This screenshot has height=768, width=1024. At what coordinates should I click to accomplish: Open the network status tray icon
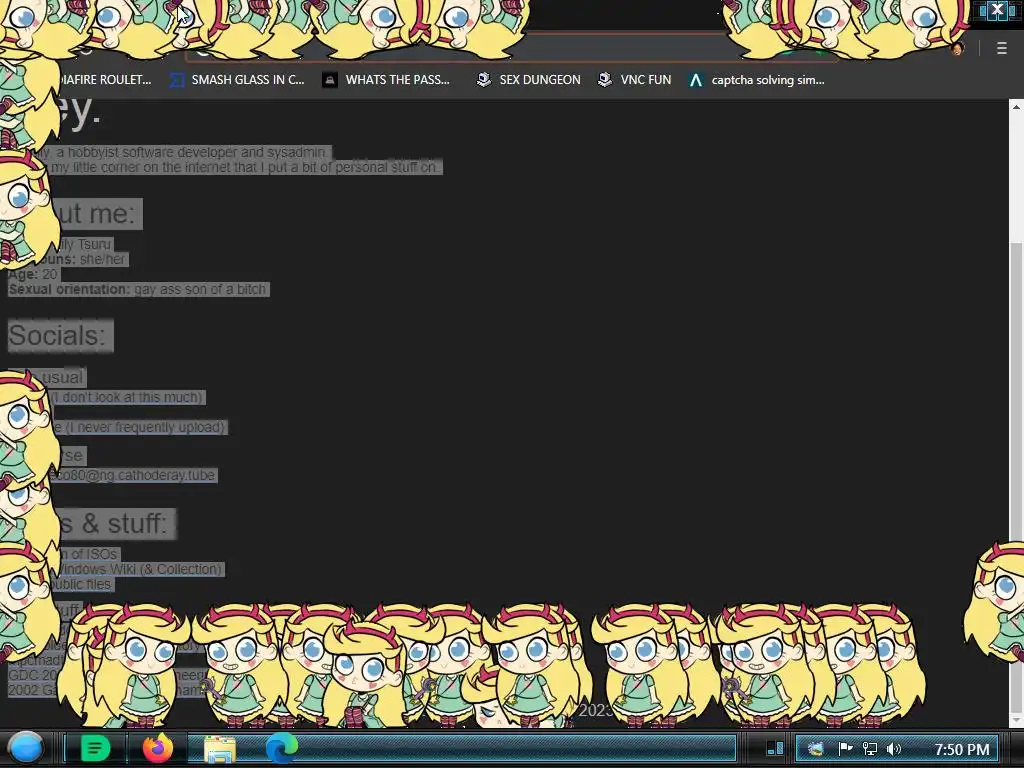(x=870, y=749)
